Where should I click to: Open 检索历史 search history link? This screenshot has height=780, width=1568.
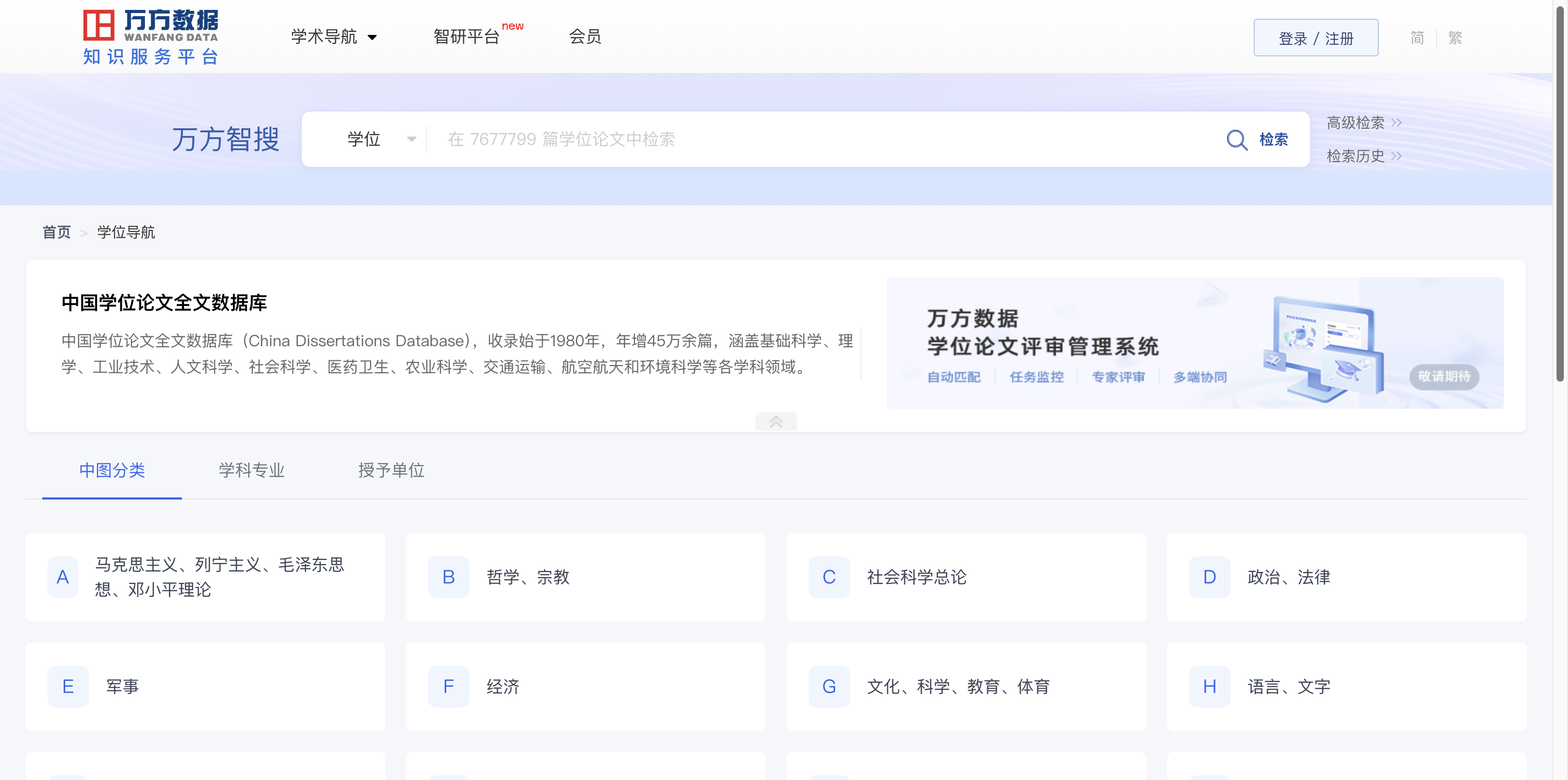coord(1364,156)
